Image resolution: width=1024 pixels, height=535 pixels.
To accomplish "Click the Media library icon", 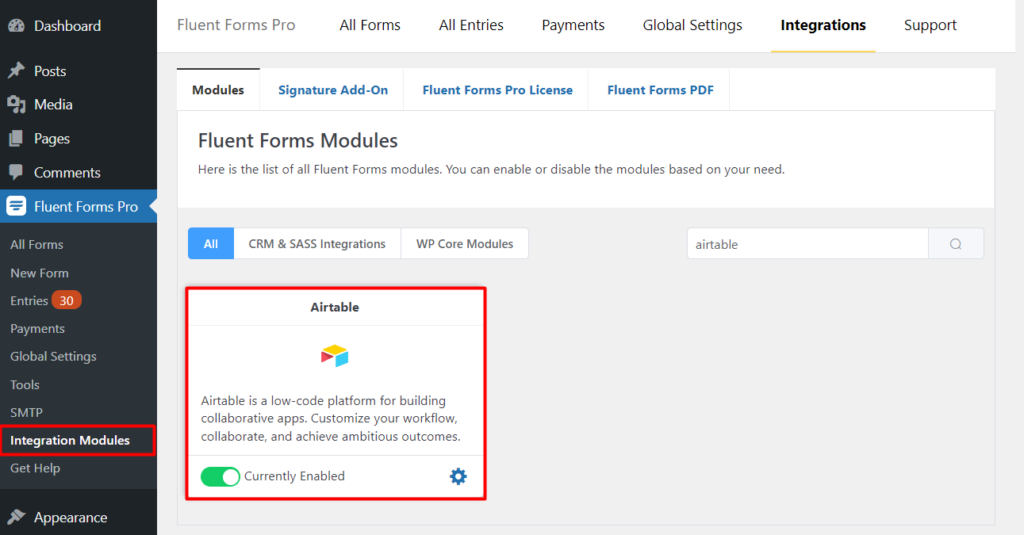I will [17, 104].
